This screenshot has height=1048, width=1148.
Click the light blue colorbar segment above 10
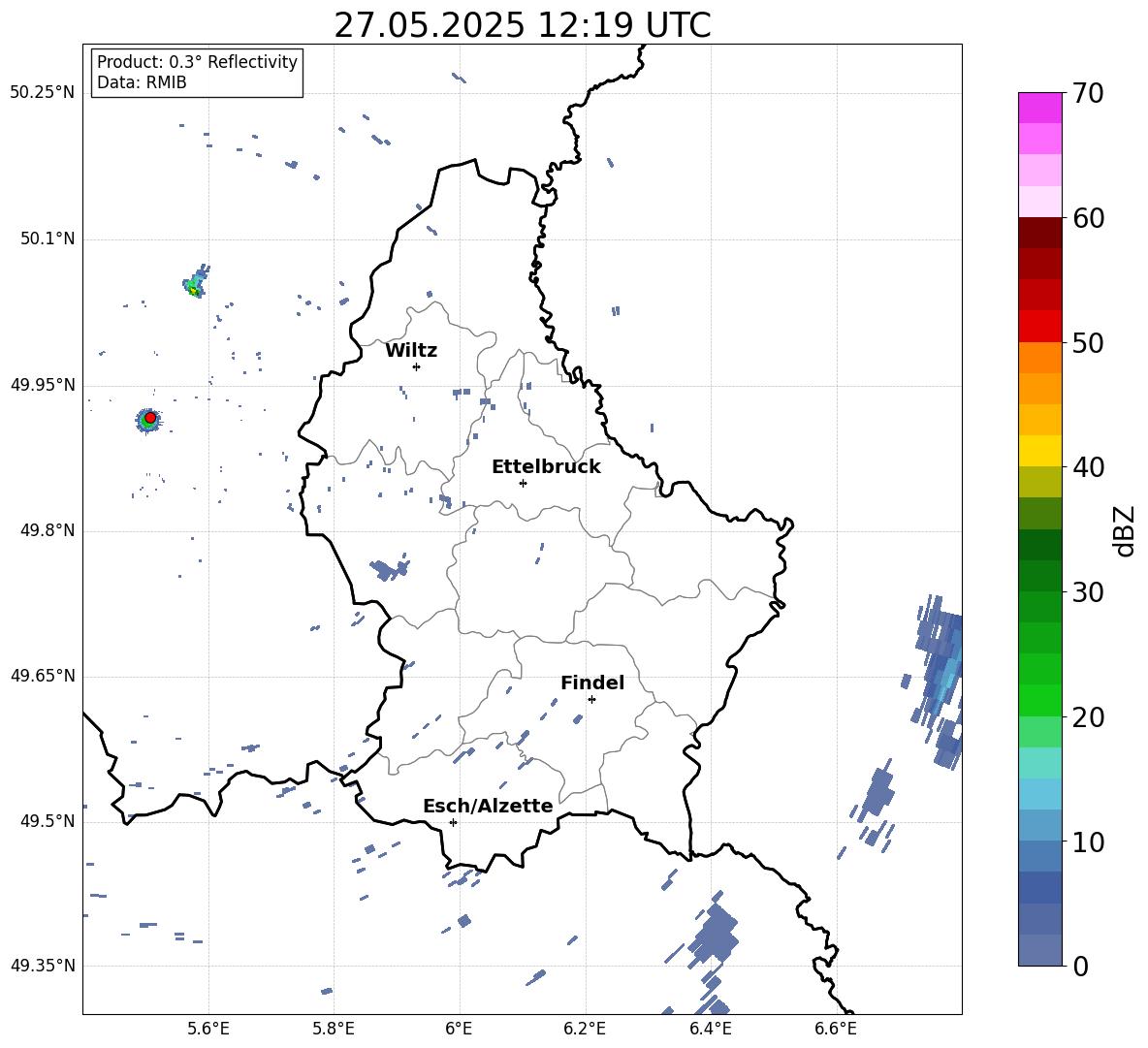click(x=1039, y=826)
